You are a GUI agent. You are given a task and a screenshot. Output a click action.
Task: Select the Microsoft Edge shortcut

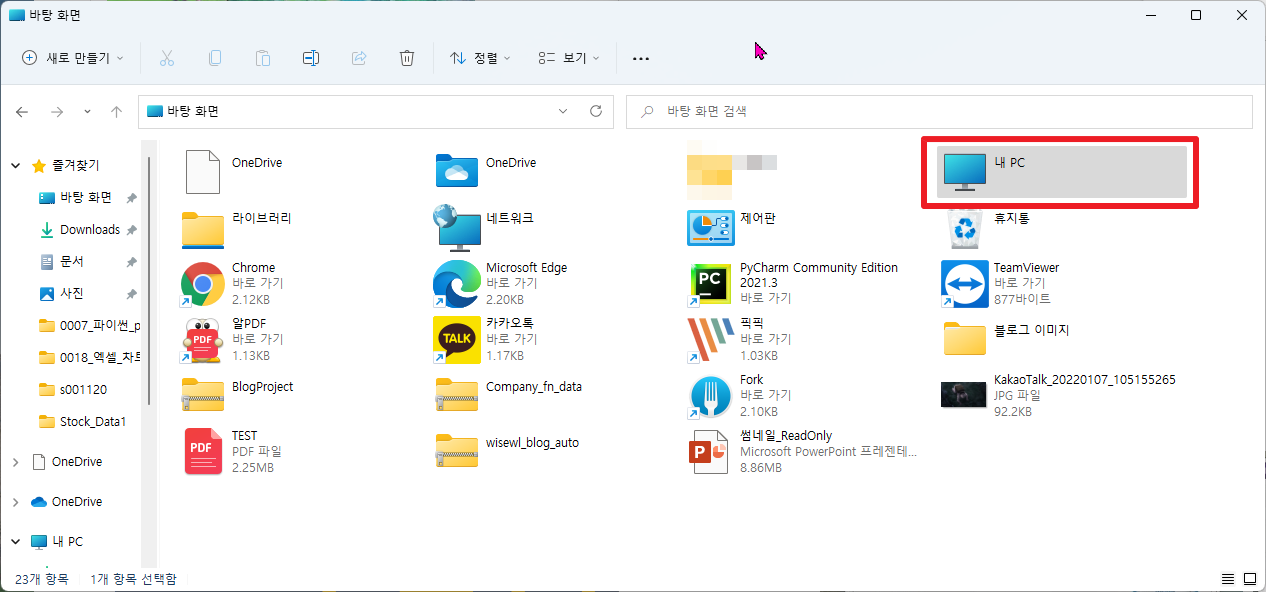[456, 284]
